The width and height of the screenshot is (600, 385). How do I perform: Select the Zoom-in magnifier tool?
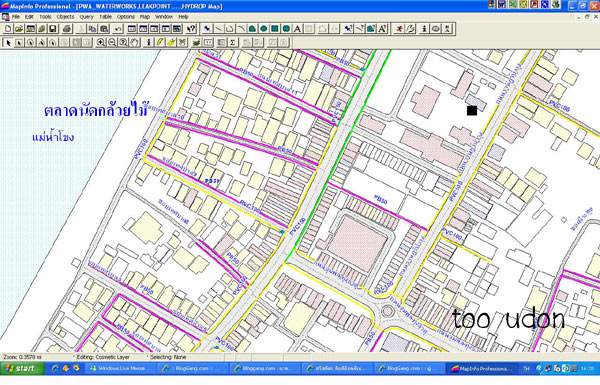101,42
